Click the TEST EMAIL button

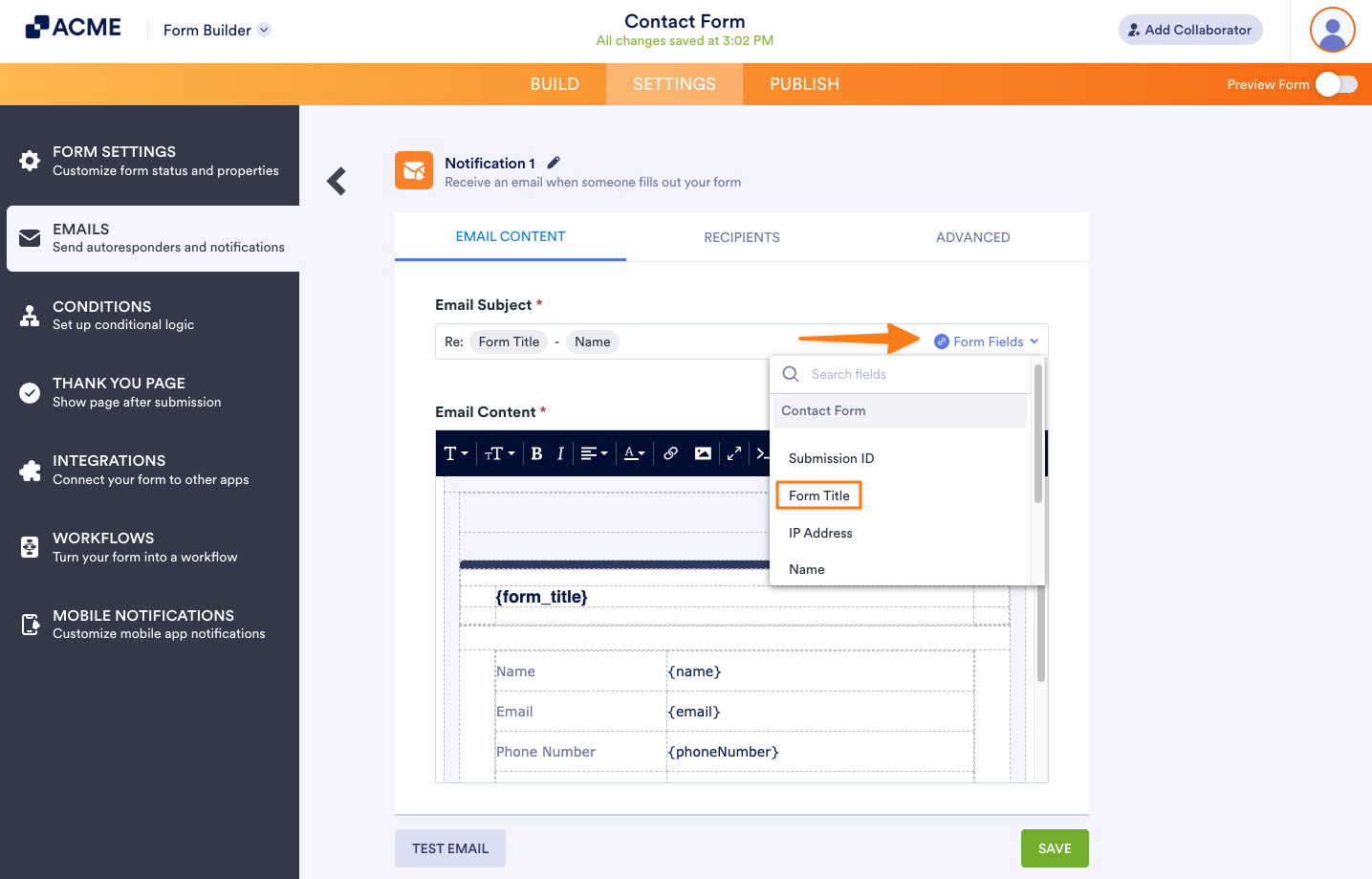click(449, 847)
